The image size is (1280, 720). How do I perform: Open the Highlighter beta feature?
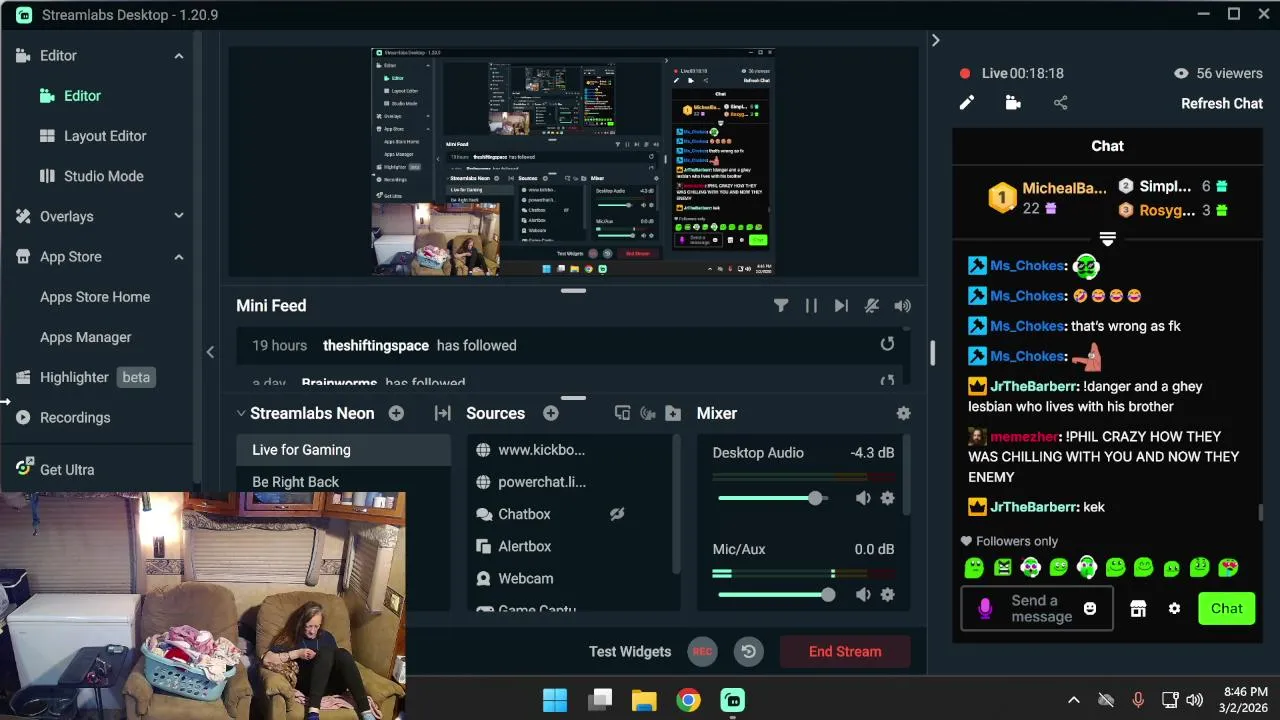84,377
